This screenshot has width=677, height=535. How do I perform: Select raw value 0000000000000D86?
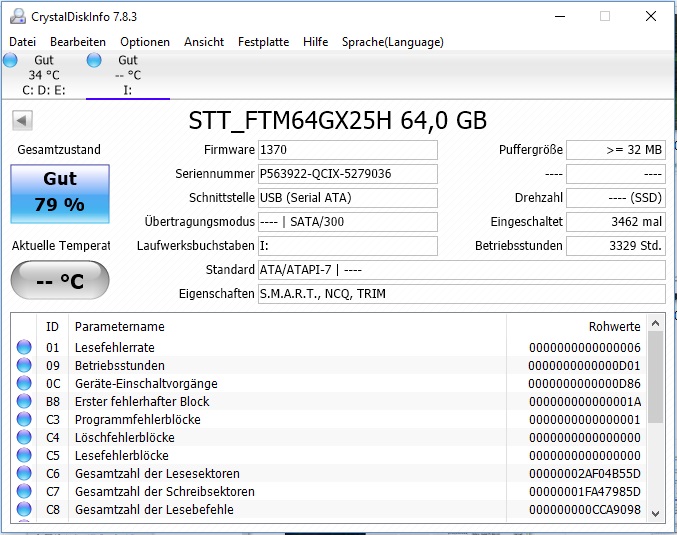pyautogui.click(x=585, y=383)
